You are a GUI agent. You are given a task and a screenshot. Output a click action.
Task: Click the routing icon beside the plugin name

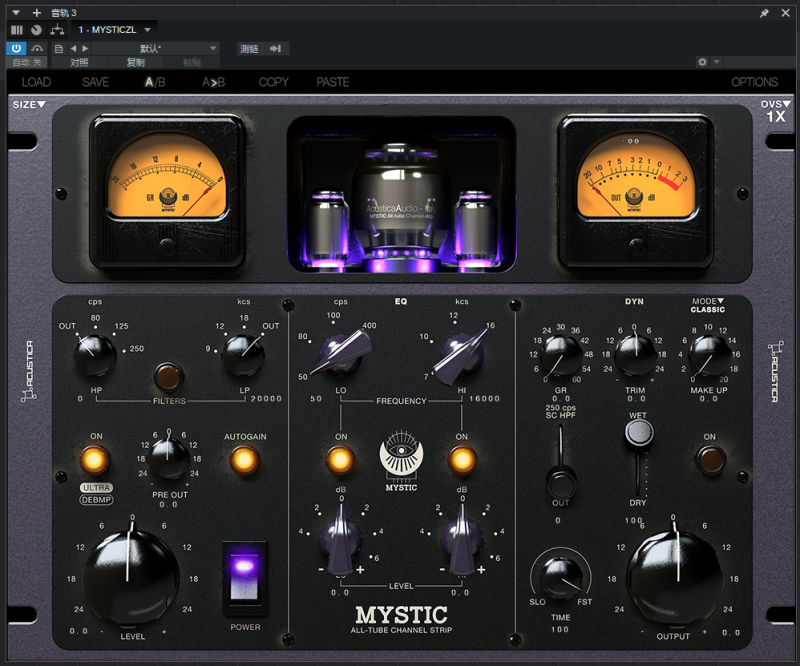[56, 30]
